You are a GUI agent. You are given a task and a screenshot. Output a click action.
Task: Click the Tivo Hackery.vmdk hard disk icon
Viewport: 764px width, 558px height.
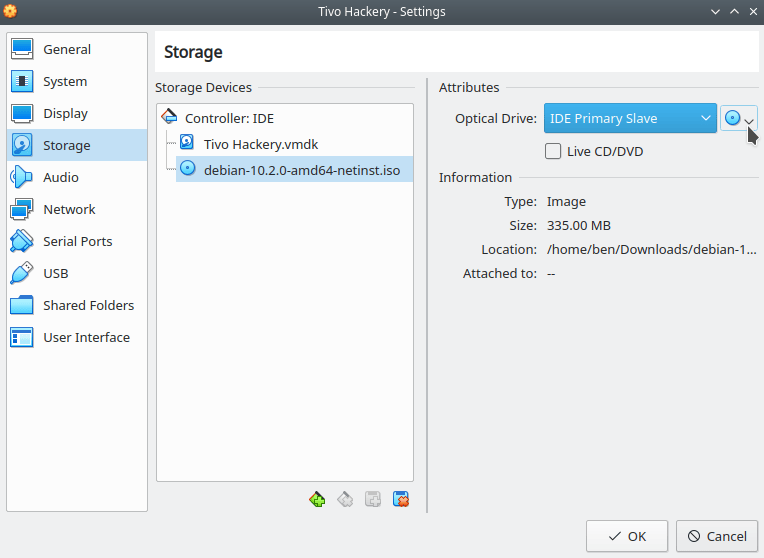[x=187, y=143]
